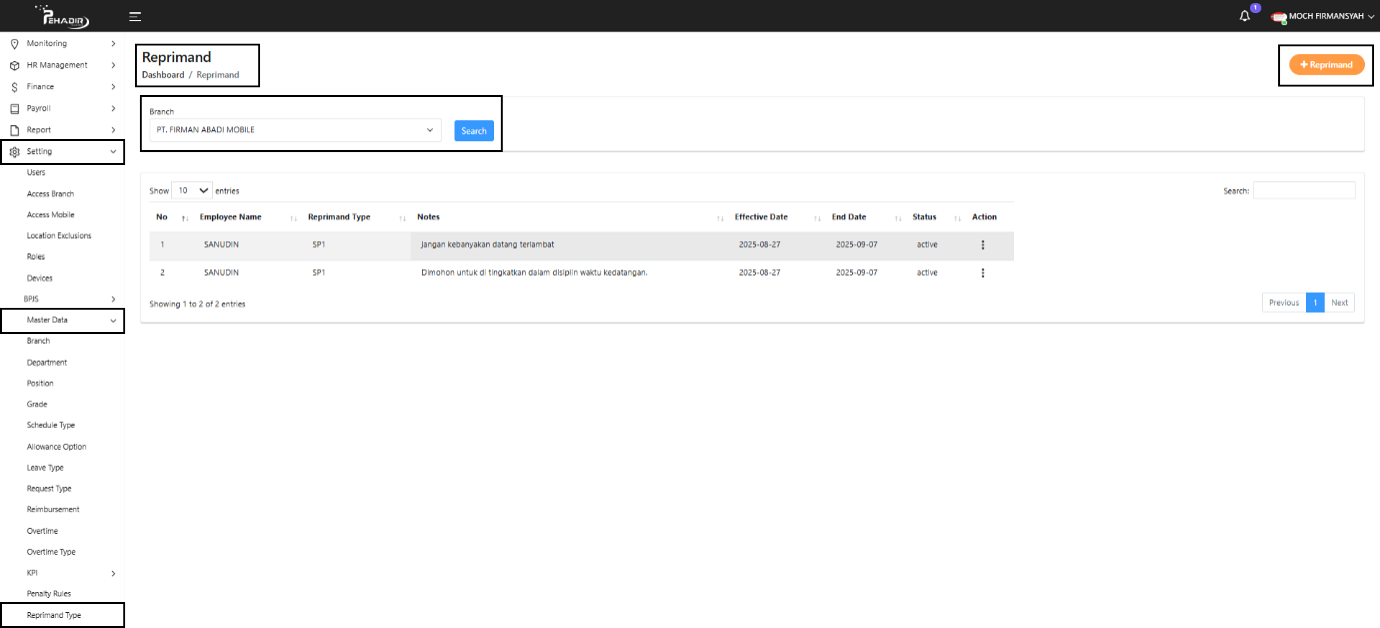Select Penalty Rules in sidebar
The image size is (1380, 628).
click(49, 594)
